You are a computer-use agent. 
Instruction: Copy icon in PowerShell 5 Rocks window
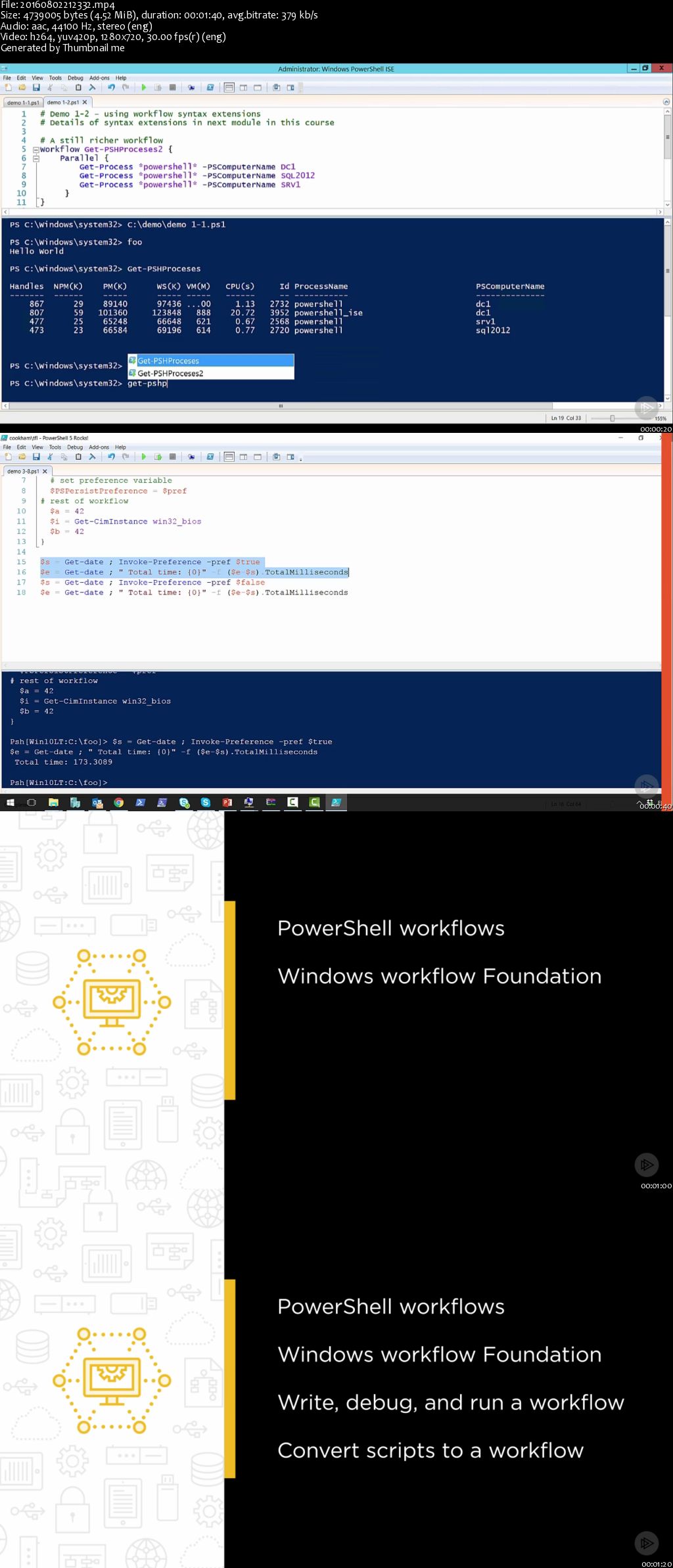coord(64,457)
